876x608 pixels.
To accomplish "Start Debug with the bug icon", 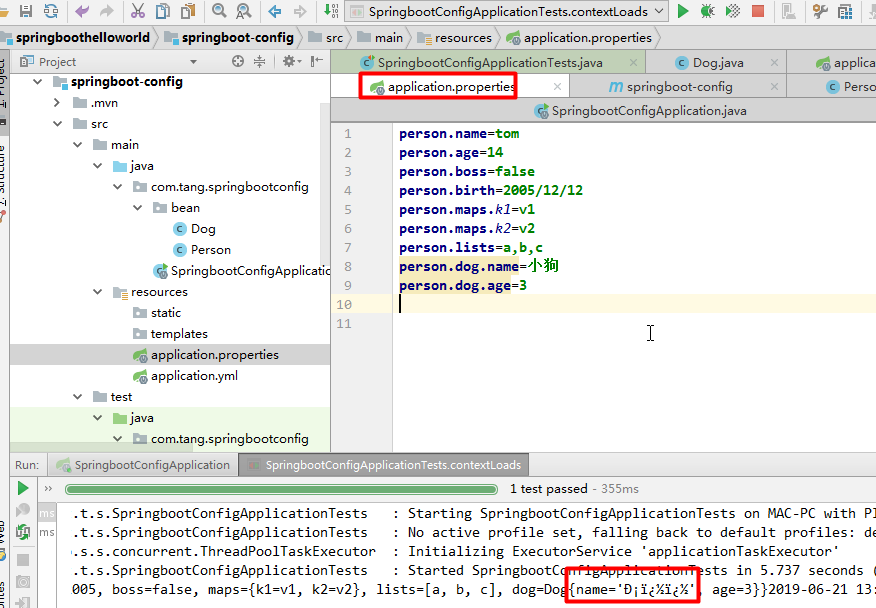I will tap(707, 11).
